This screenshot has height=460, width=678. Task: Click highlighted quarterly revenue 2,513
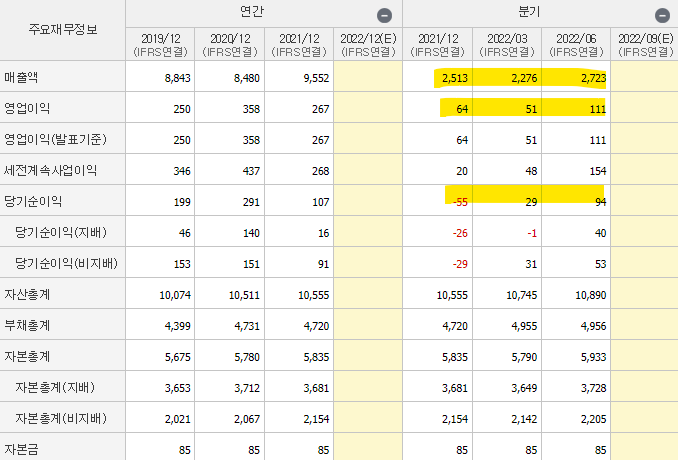pyautogui.click(x=455, y=78)
